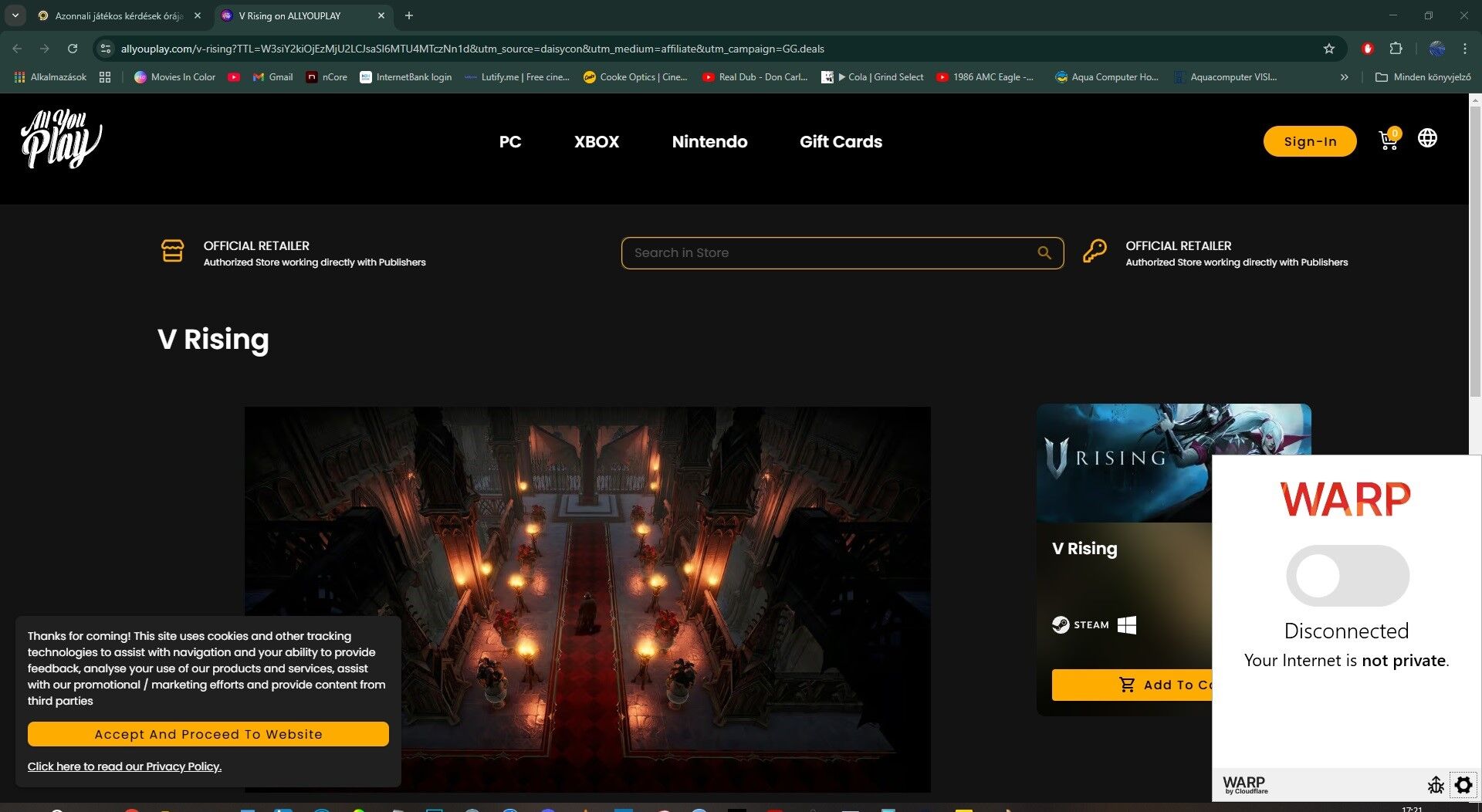Open the Cooke Optics bookmark
This screenshot has width=1482, height=812.
click(x=635, y=77)
